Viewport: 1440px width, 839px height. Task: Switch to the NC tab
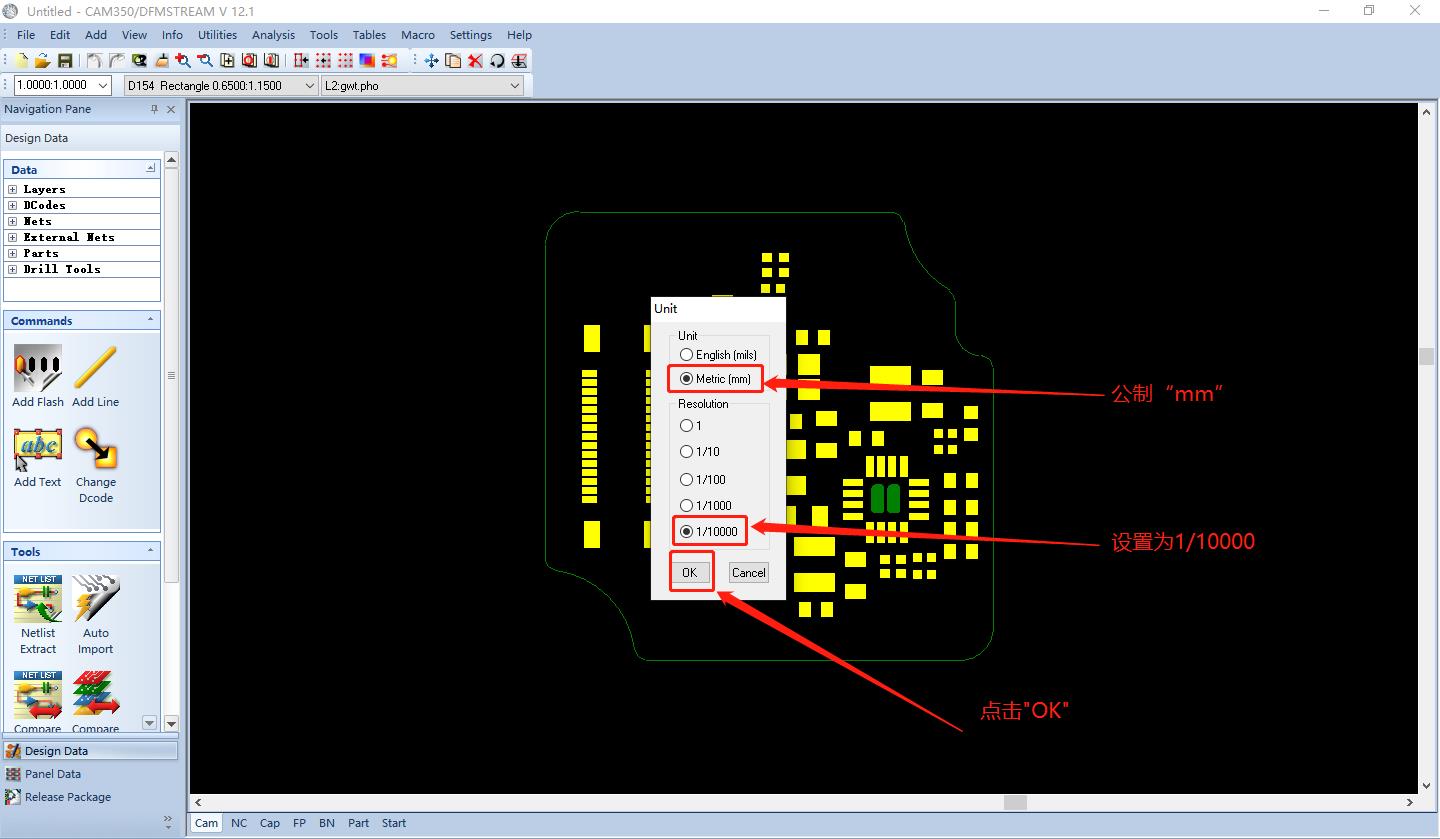click(x=239, y=823)
